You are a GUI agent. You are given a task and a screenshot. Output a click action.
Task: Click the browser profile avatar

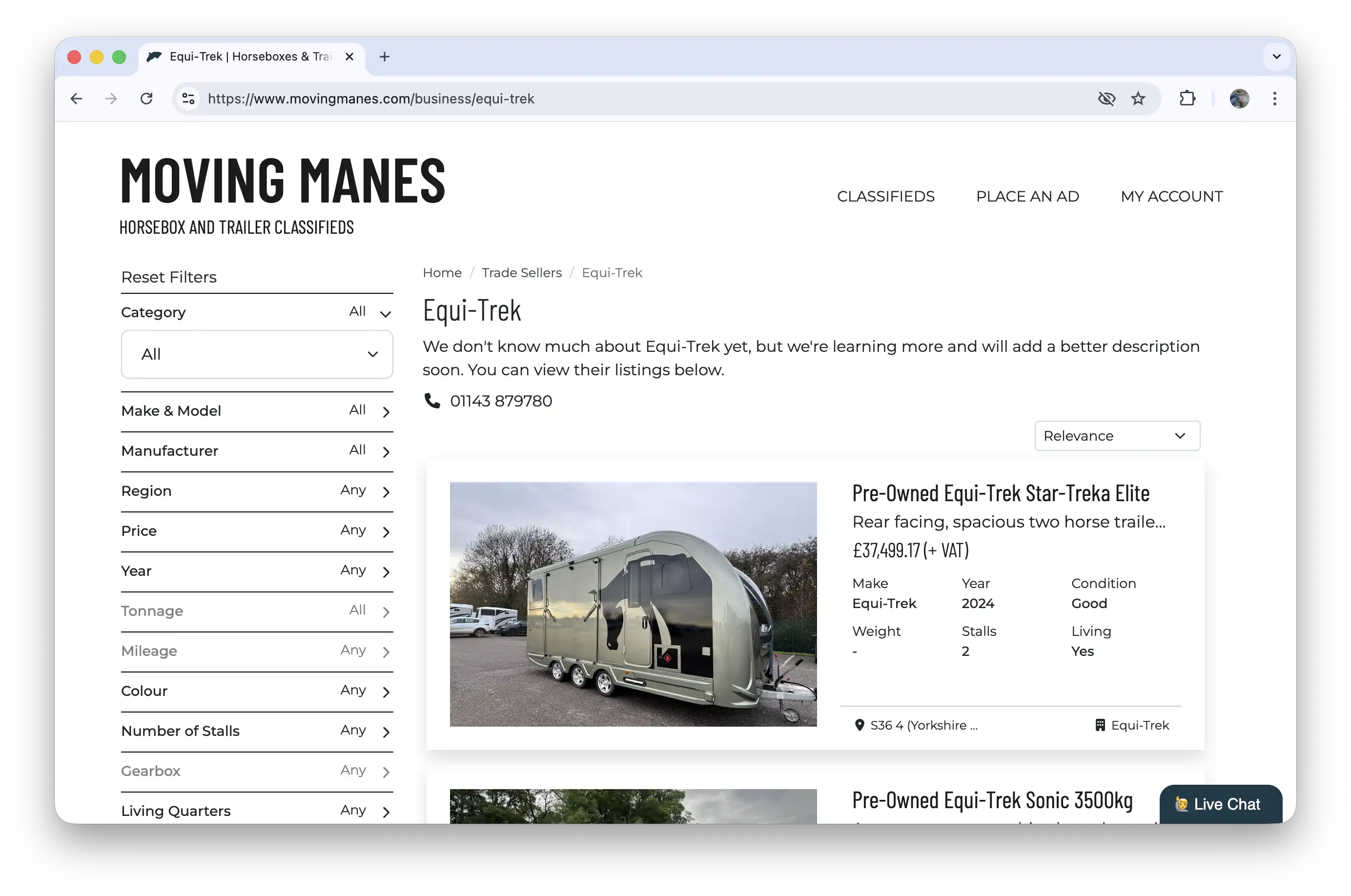1239,98
